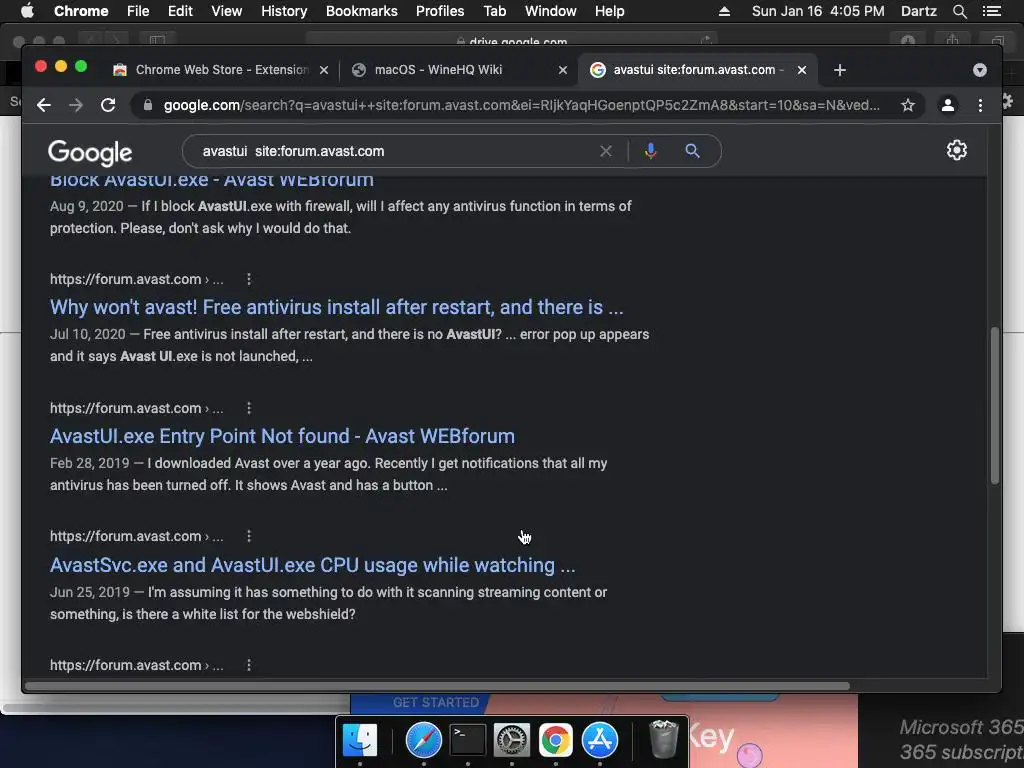Open 'Block AvastUI.exe - Avast WEBforum' result
The width and height of the screenshot is (1024, 768).
pyautogui.click(x=212, y=181)
